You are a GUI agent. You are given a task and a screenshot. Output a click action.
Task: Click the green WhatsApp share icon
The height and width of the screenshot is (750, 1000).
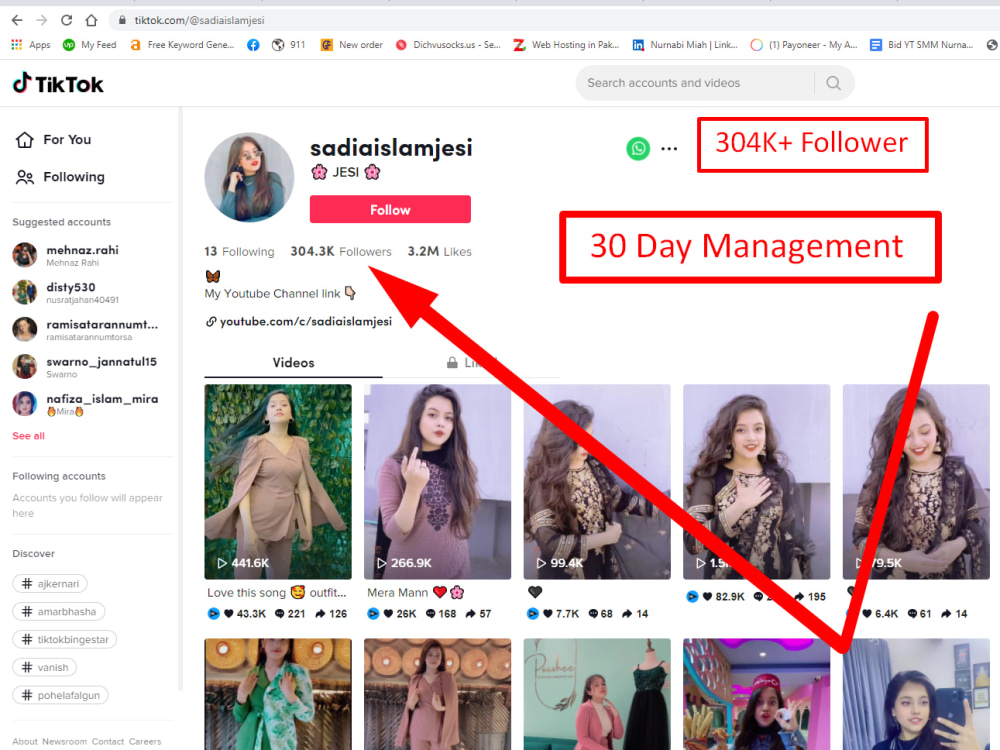tap(638, 149)
